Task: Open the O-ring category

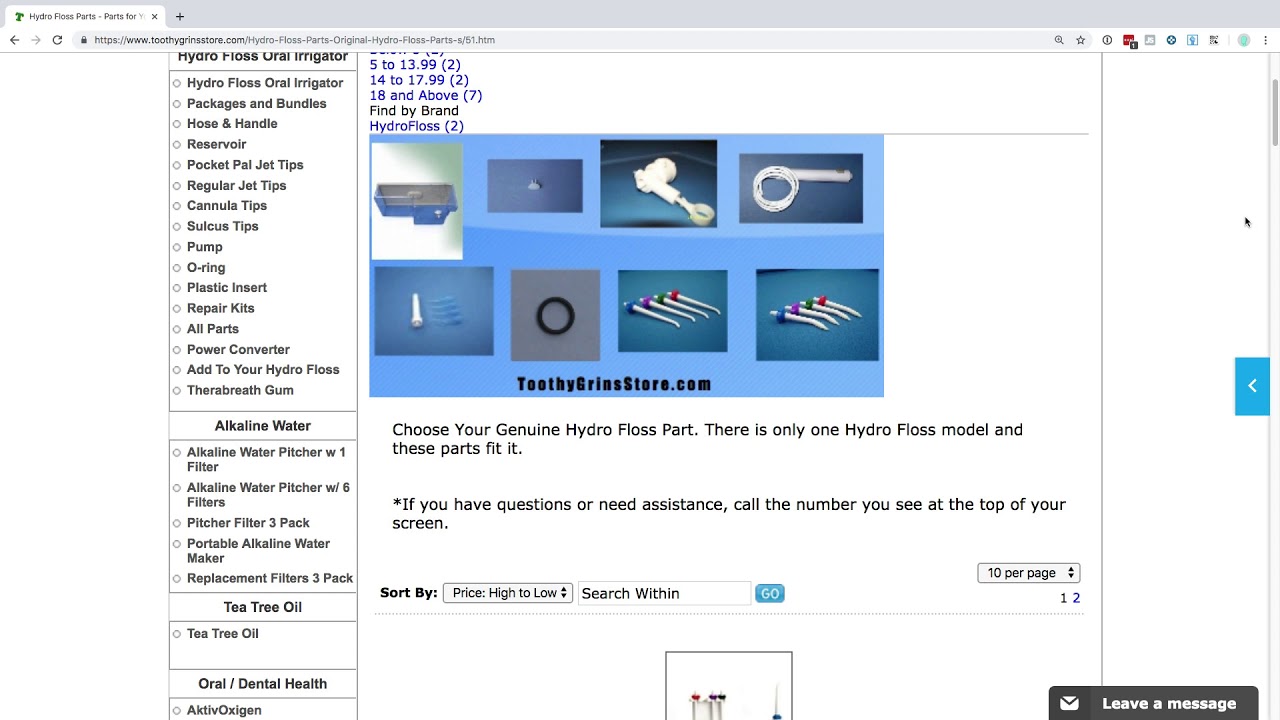Action: tap(206, 267)
